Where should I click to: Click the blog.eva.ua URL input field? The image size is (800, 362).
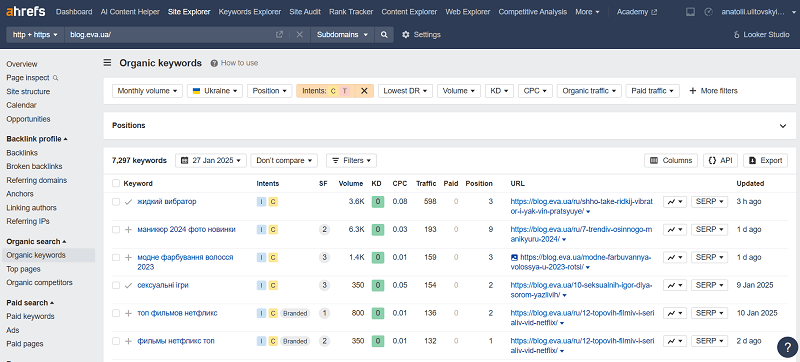[x=168, y=35]
